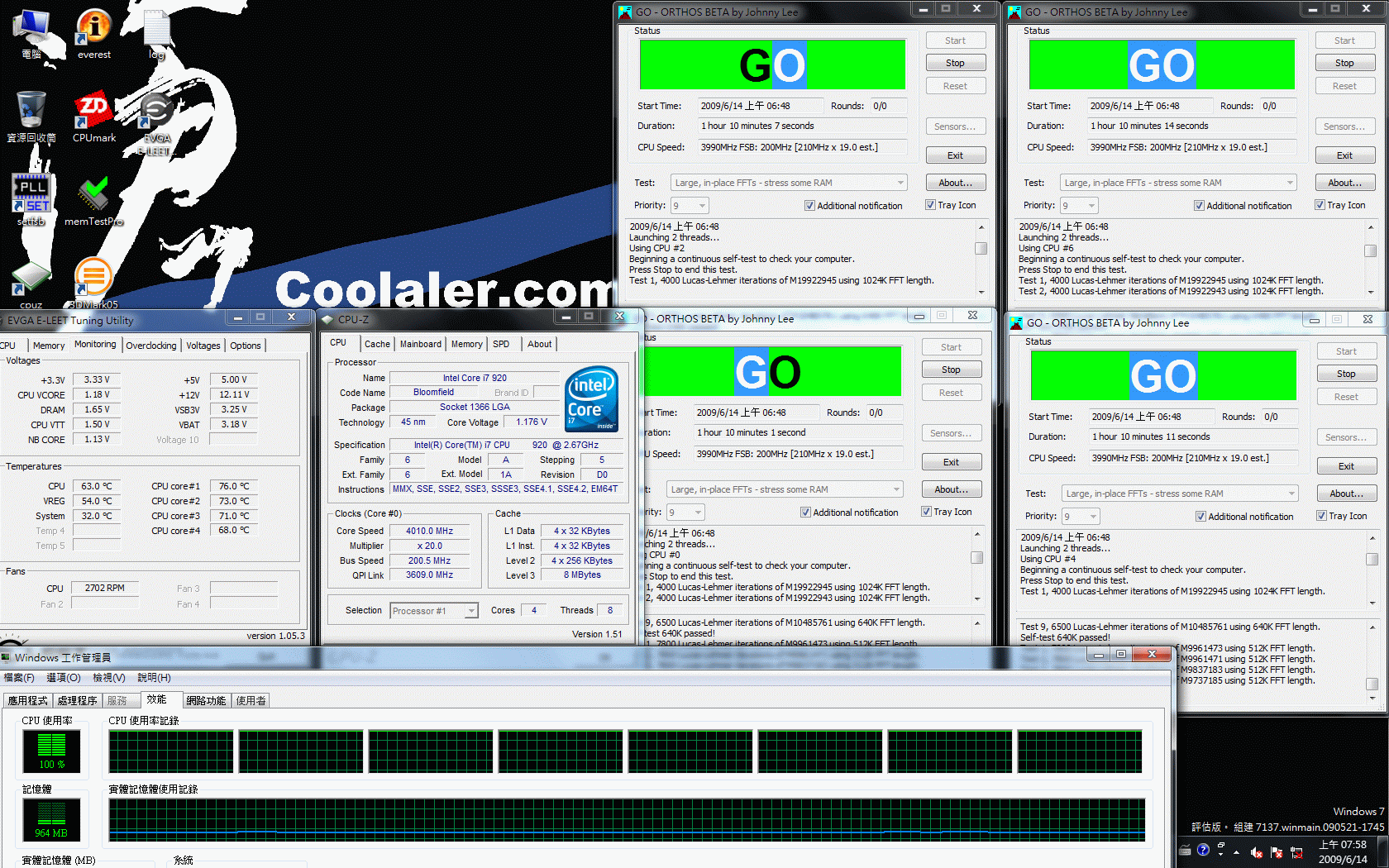
Task: Toggle Tray Icon checkbox in top-right ORTHOS
Action: 1320,205
